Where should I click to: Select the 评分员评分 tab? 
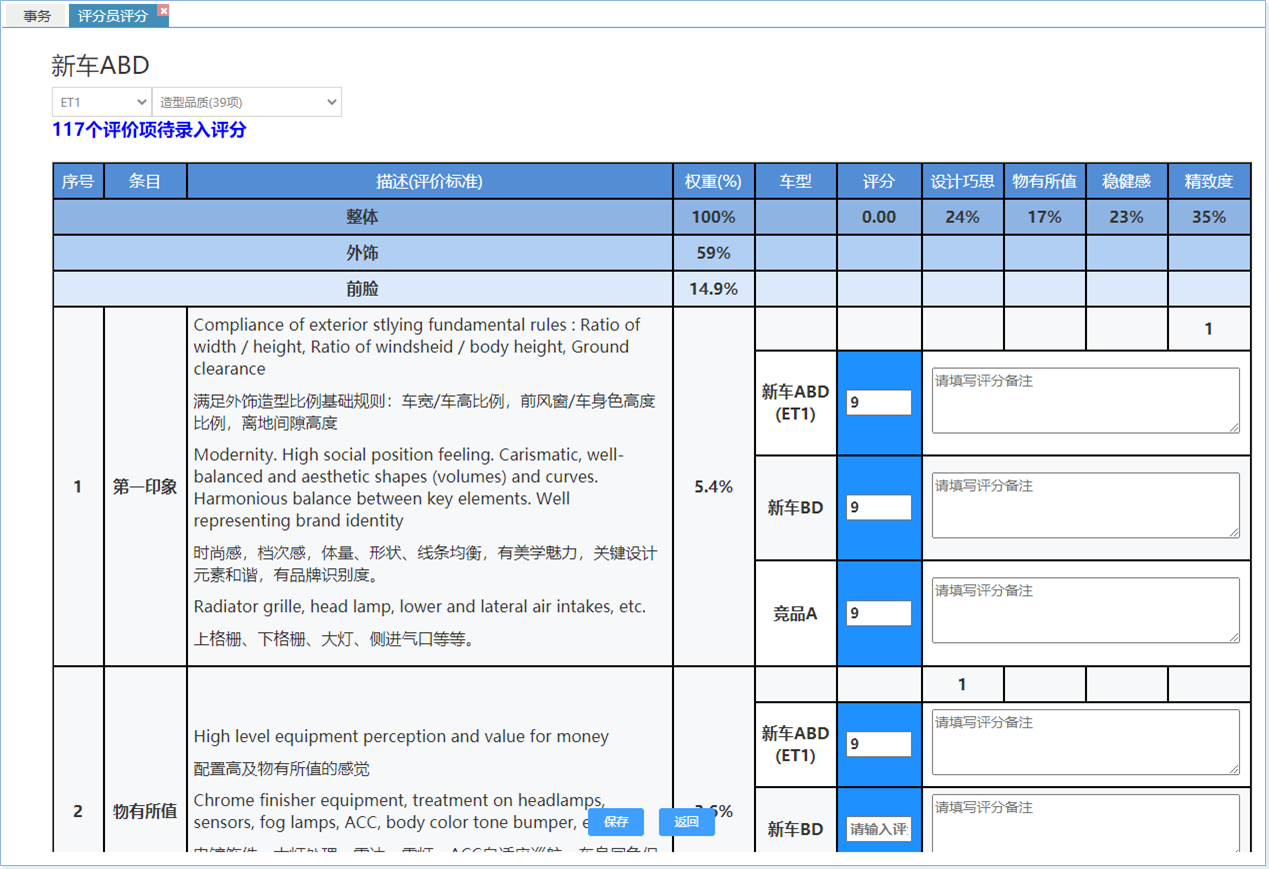click(112, 16)
